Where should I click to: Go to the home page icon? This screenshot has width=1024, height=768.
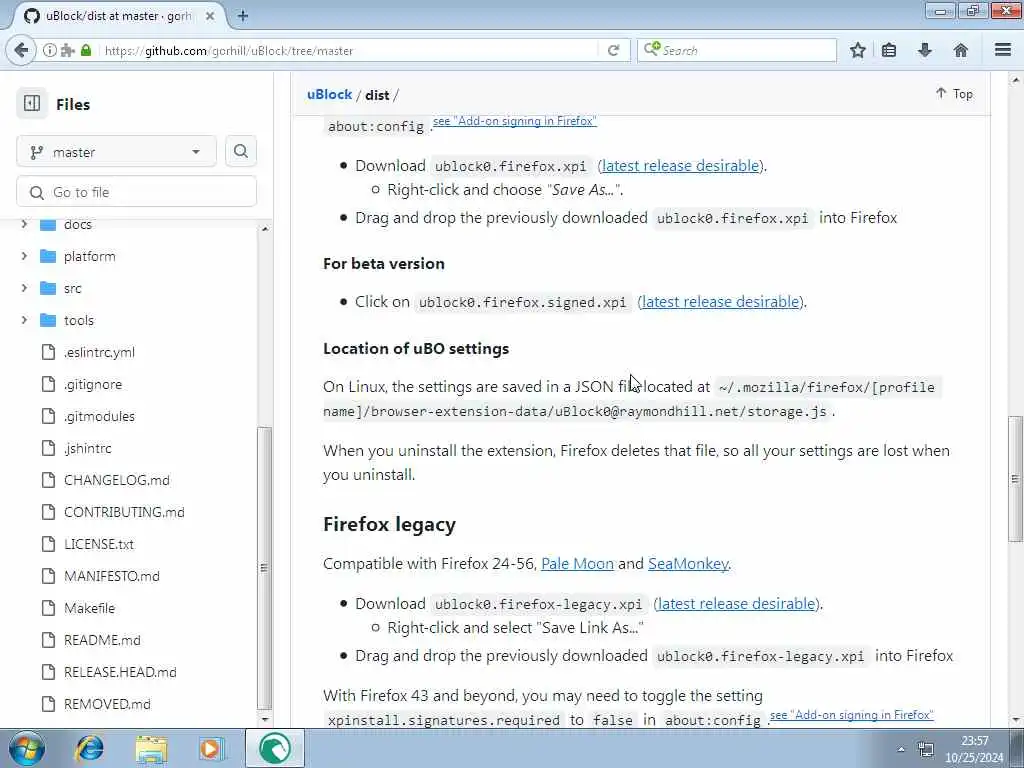coord(960,50)
